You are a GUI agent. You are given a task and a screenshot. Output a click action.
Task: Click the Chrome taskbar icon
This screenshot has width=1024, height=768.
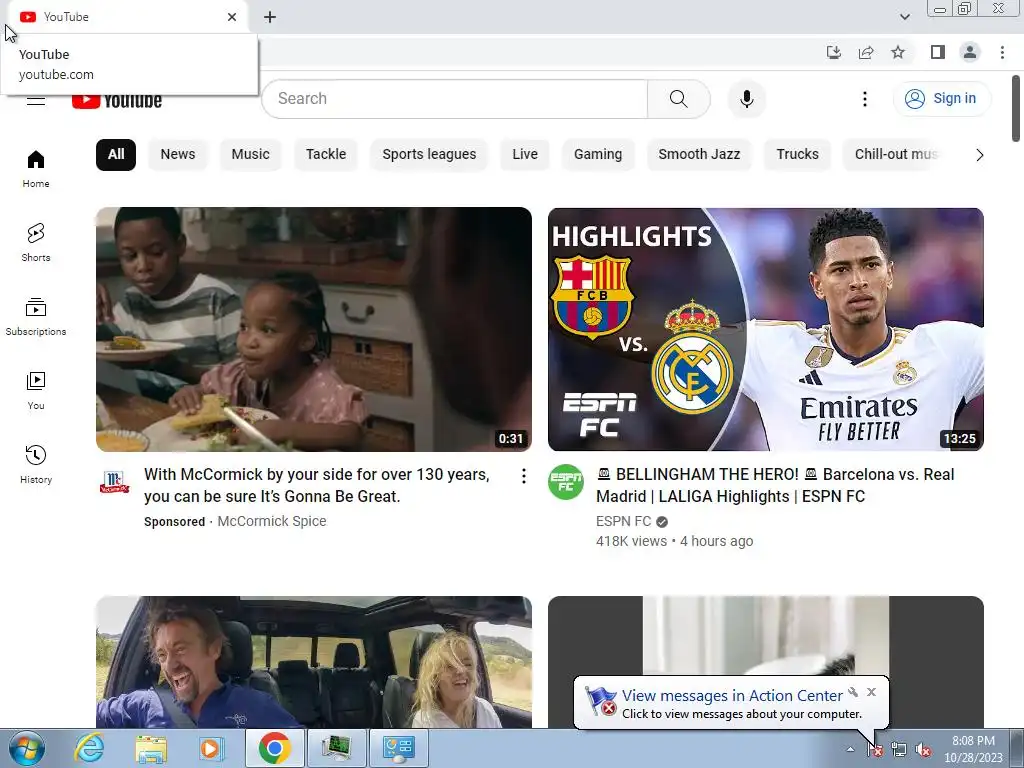click(x=274, y=748)
